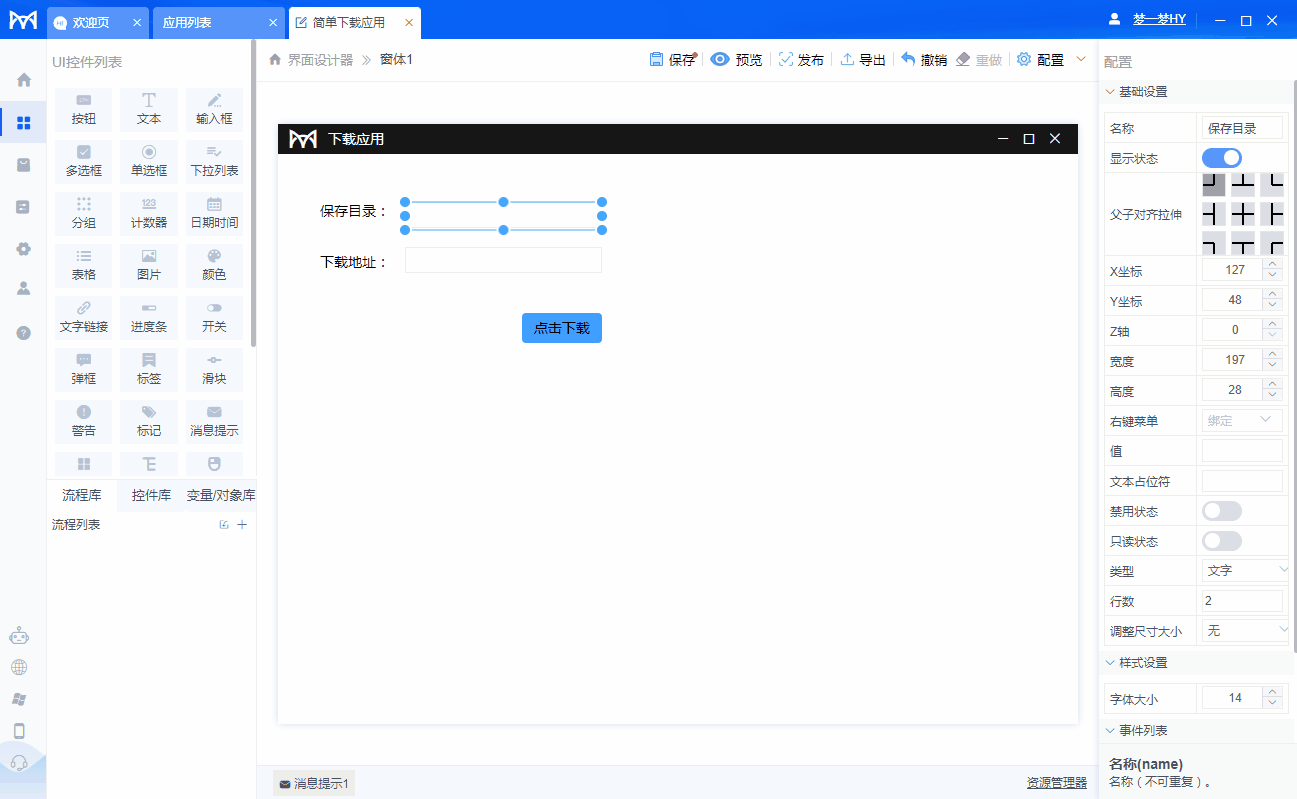This screenshot has width=1297, height=799.
Task: Add a 警告 alert control
Action: 84,421
